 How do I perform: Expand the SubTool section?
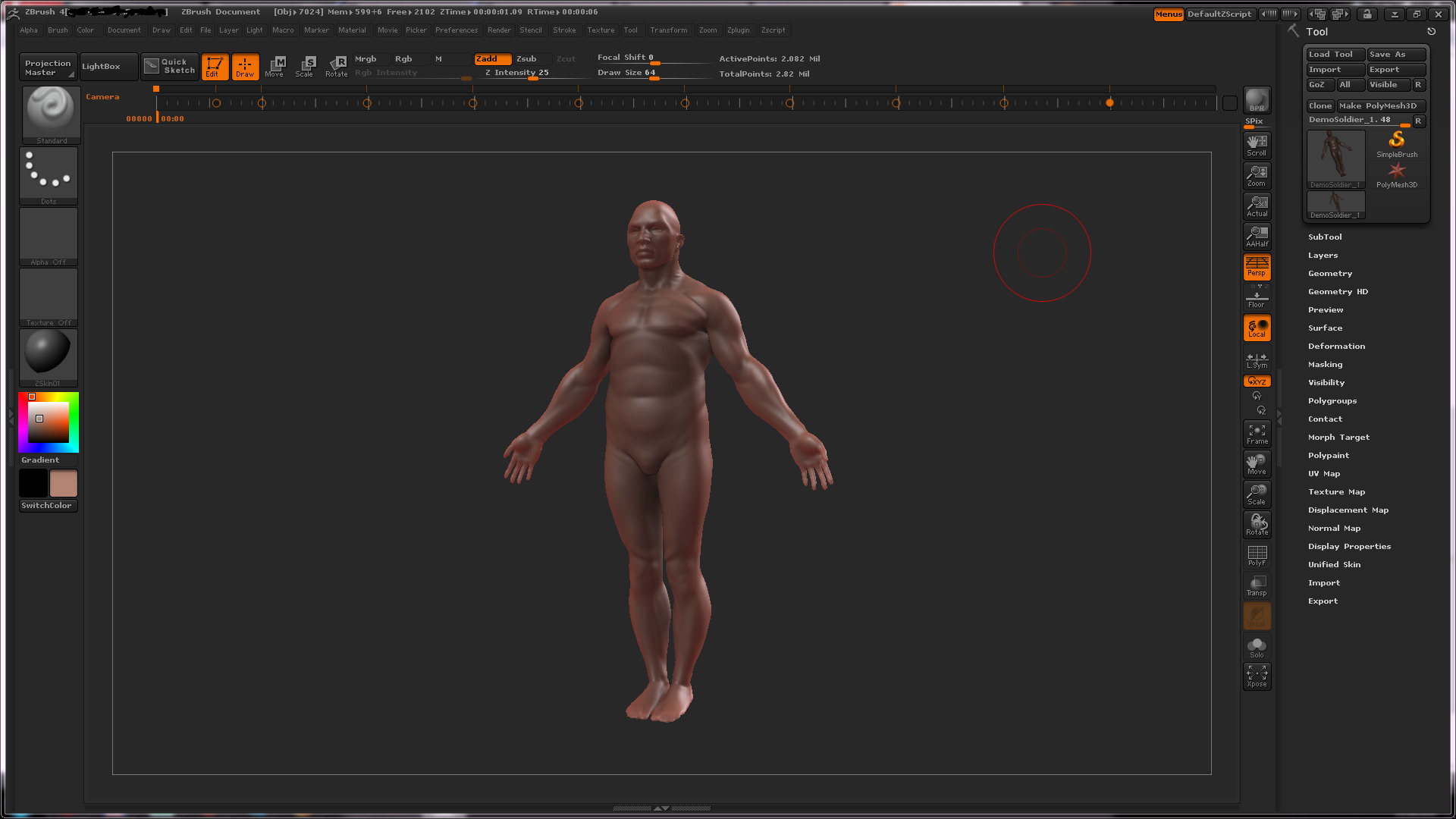click(x=1324, y=237)
